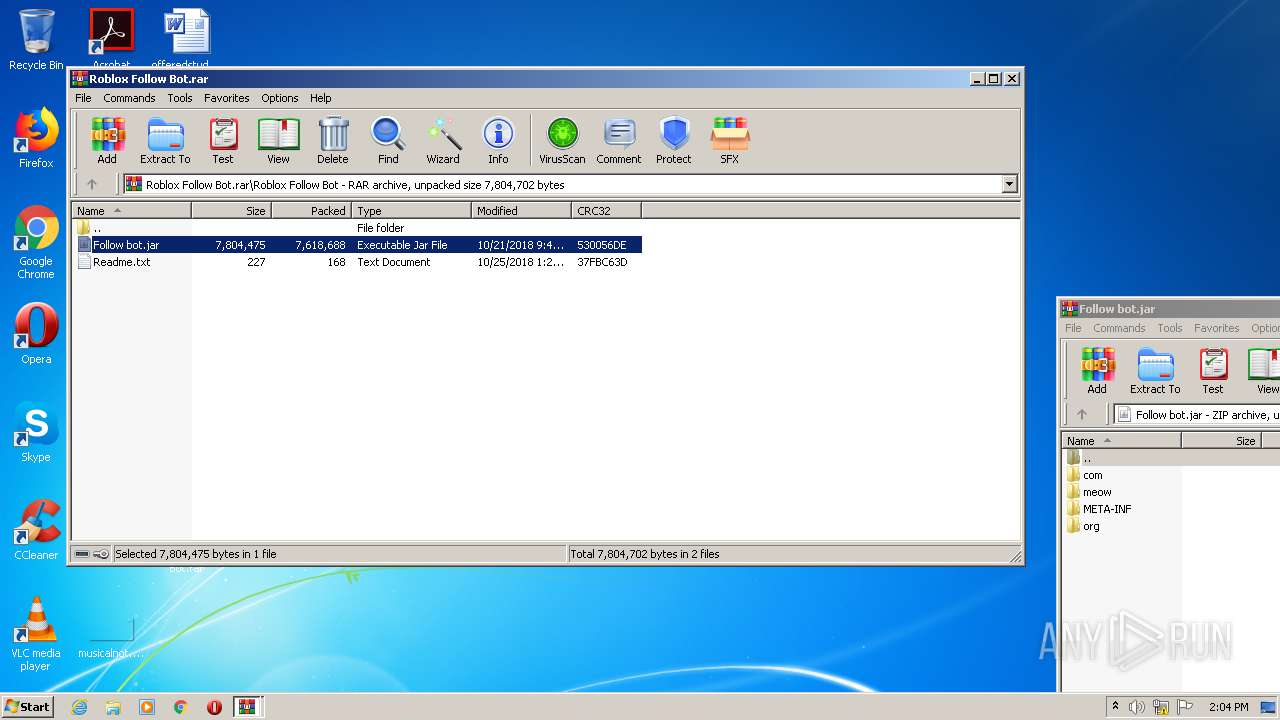Sort by the CRC32 column header

click(606, 211)
